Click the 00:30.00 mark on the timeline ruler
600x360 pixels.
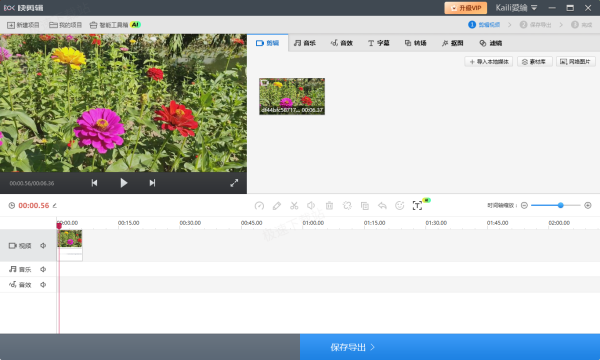click(190, 223)
